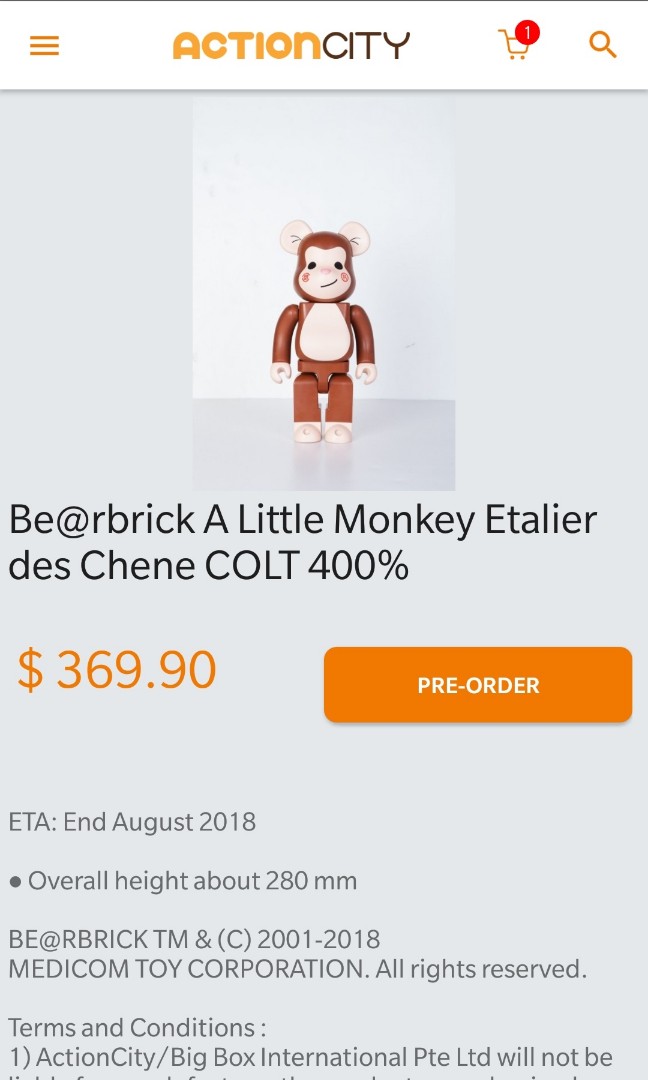Tap the 'CITY' part of the header logo
The image size is (648, 1080).
coord(366,45)
